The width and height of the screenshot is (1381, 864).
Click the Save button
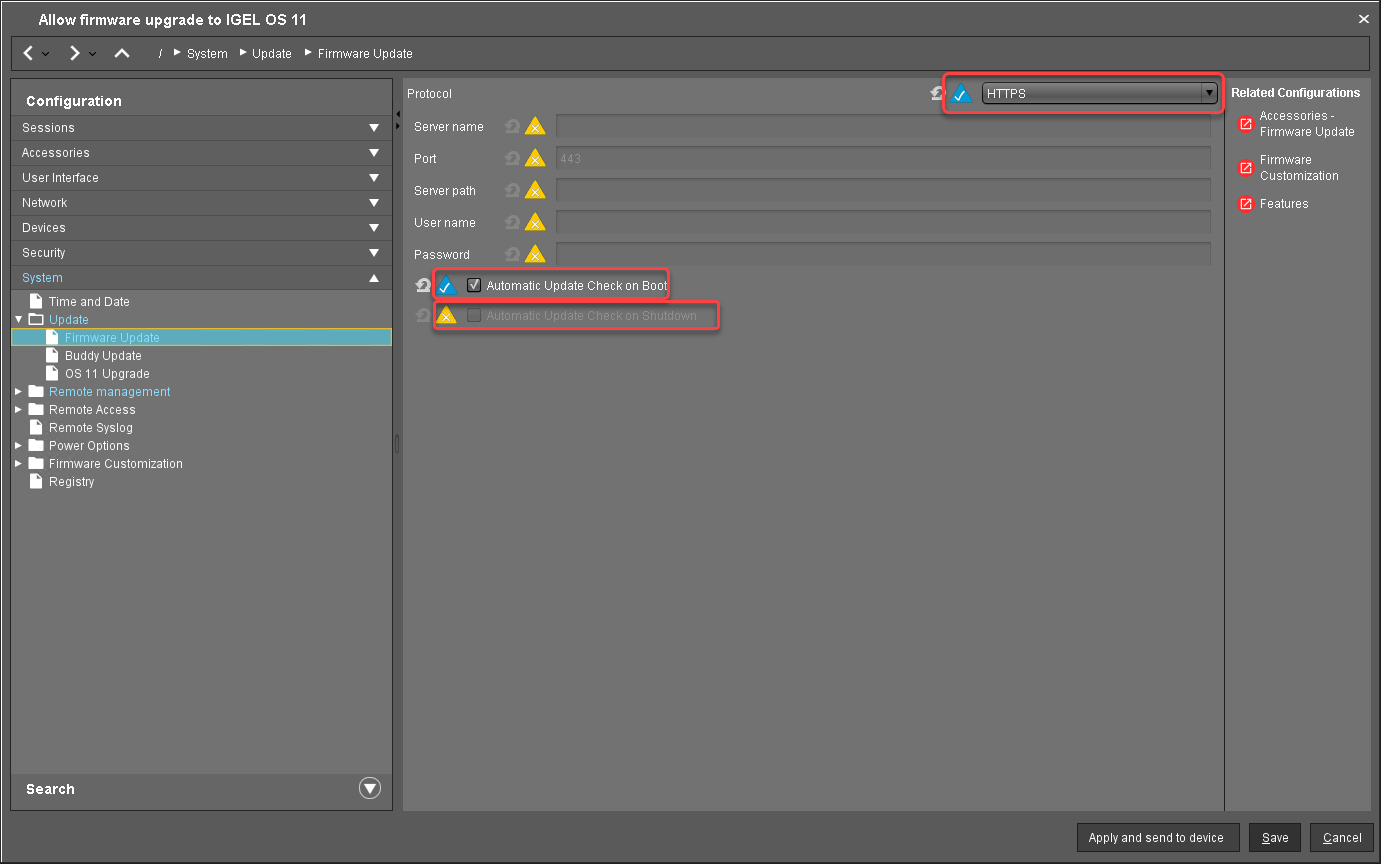pyautogui.click(x=1275, y=838)
